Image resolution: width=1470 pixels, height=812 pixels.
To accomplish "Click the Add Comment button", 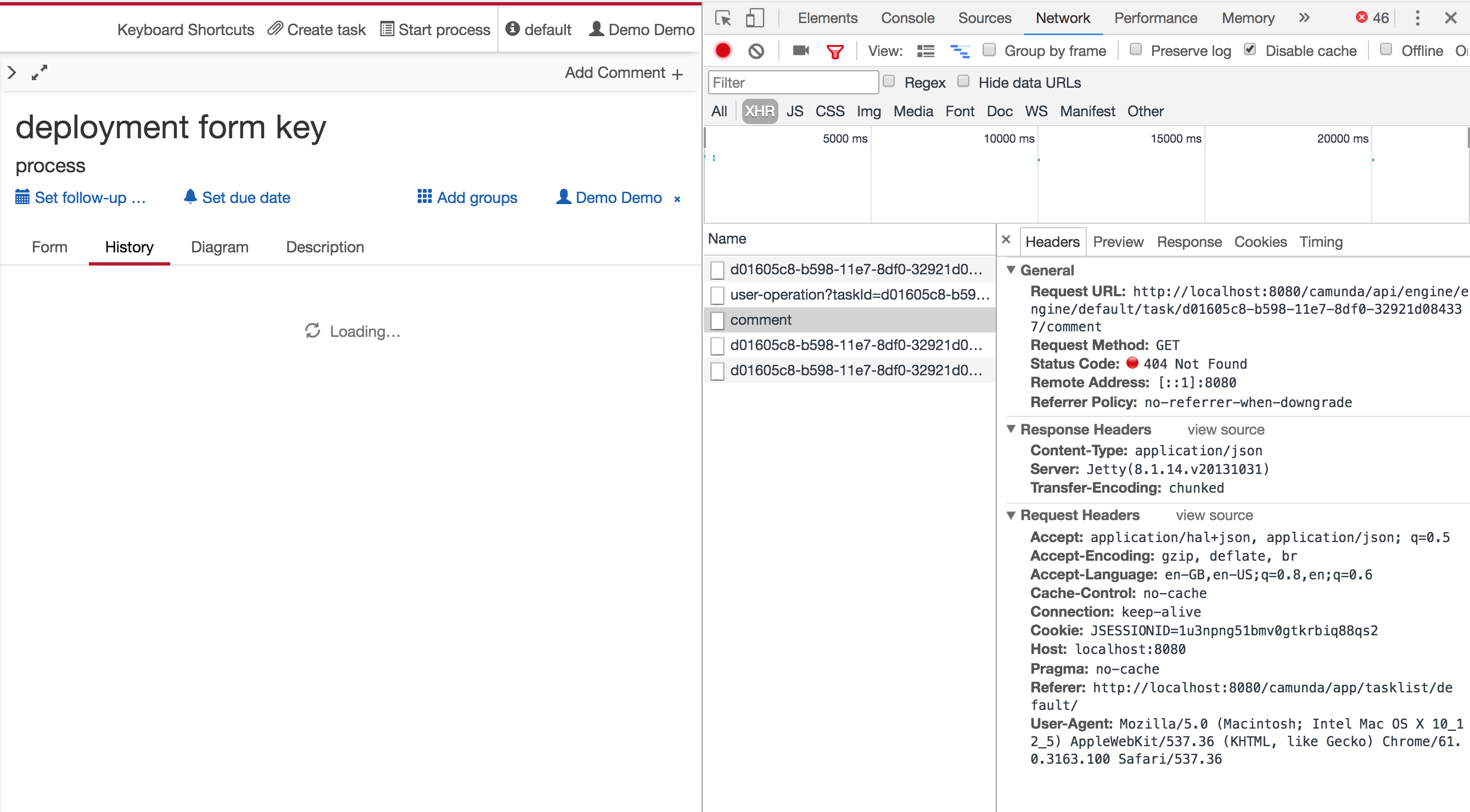I will (x=623, y=73).
